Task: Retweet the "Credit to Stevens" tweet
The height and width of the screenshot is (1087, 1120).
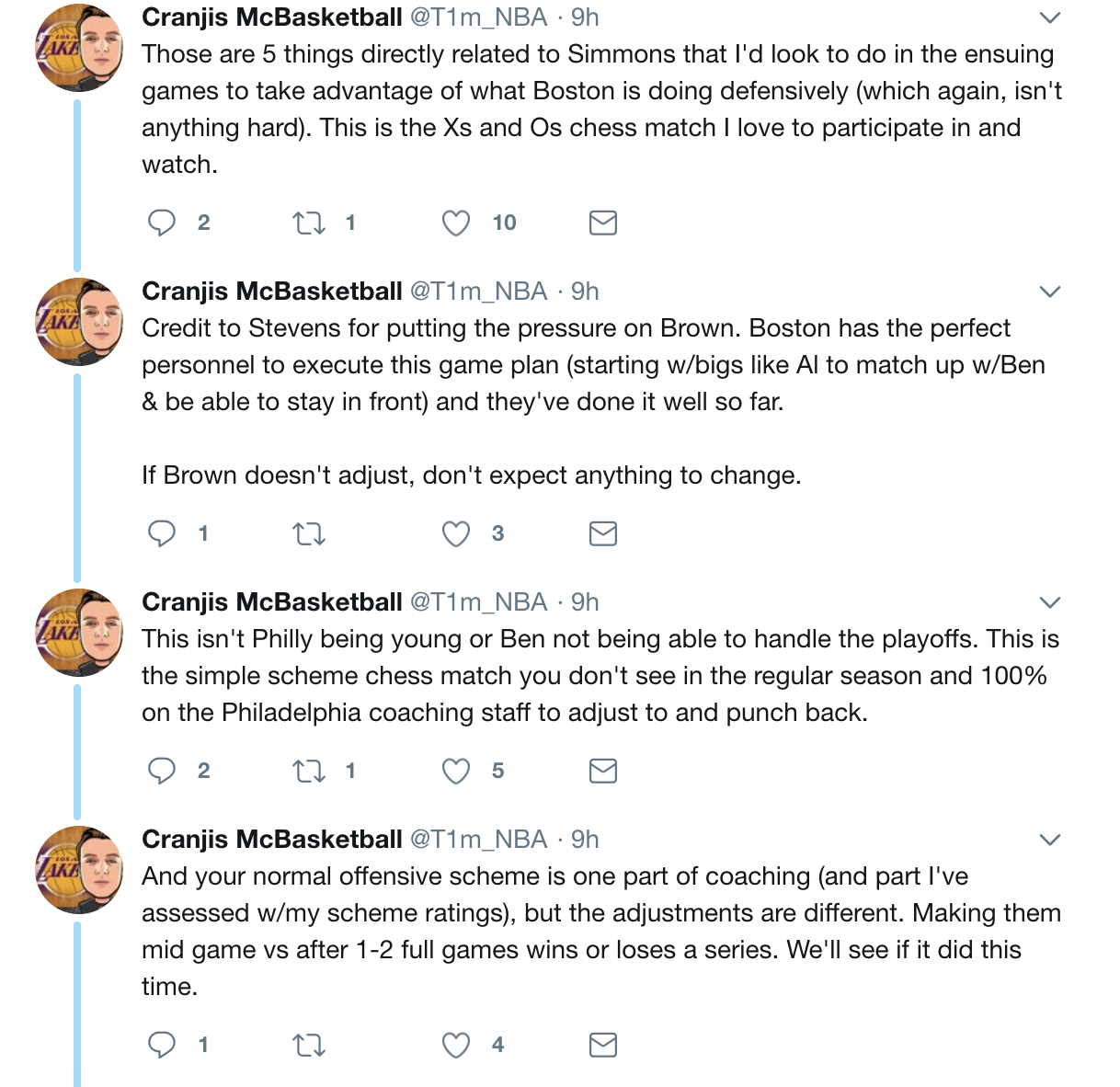Action: pos(308,533)
